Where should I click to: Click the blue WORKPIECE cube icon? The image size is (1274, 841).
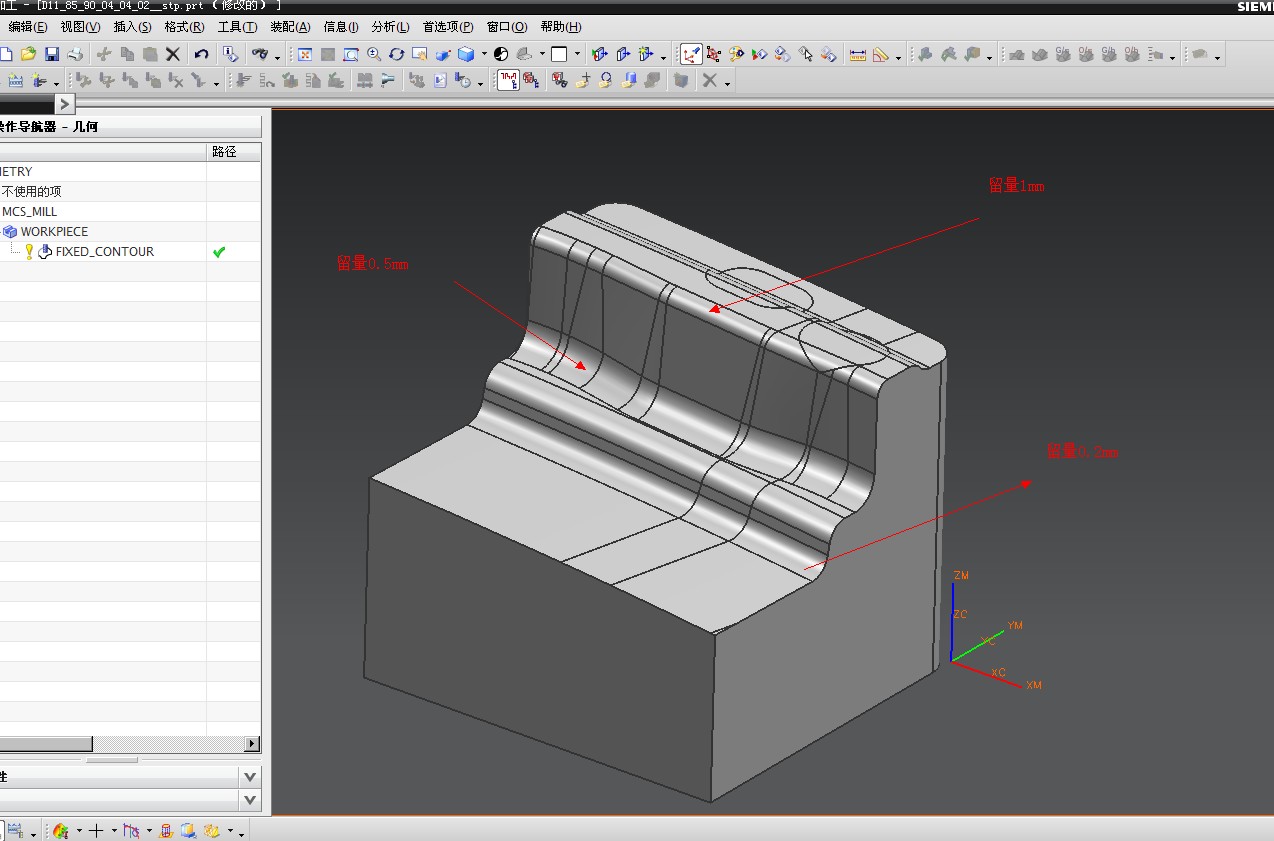coord(10,232)
